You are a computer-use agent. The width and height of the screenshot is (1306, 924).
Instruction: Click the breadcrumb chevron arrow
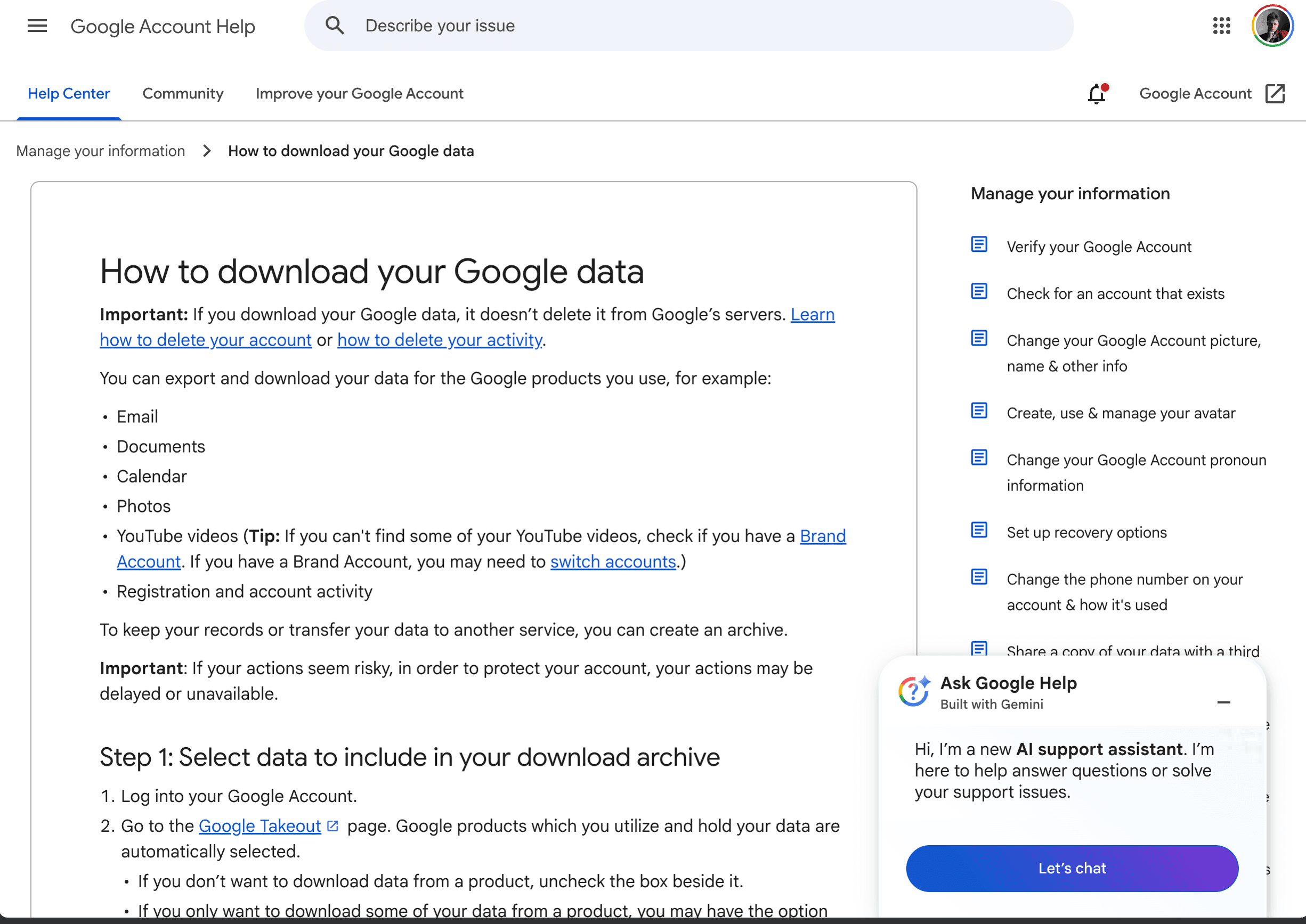click(207, 151)
